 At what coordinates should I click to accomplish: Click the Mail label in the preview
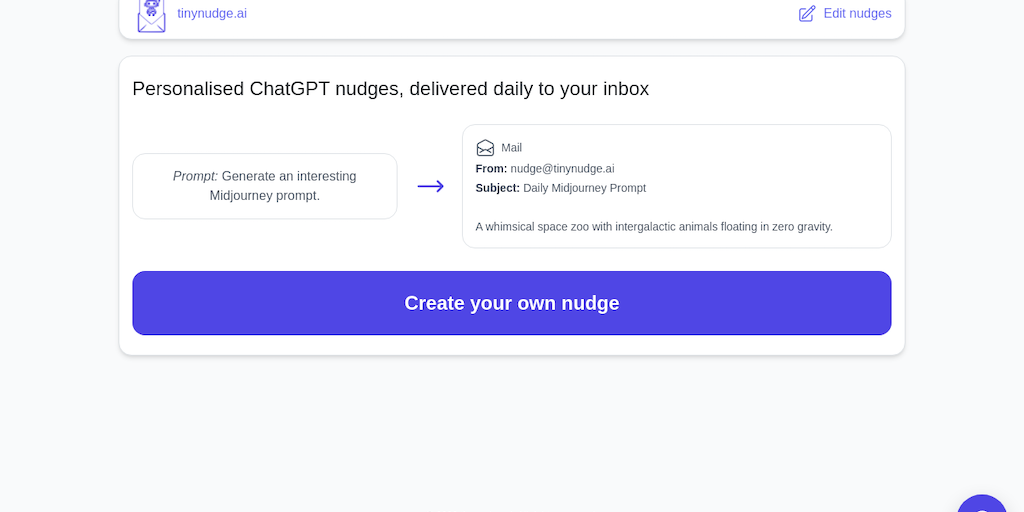pos(512,148)
